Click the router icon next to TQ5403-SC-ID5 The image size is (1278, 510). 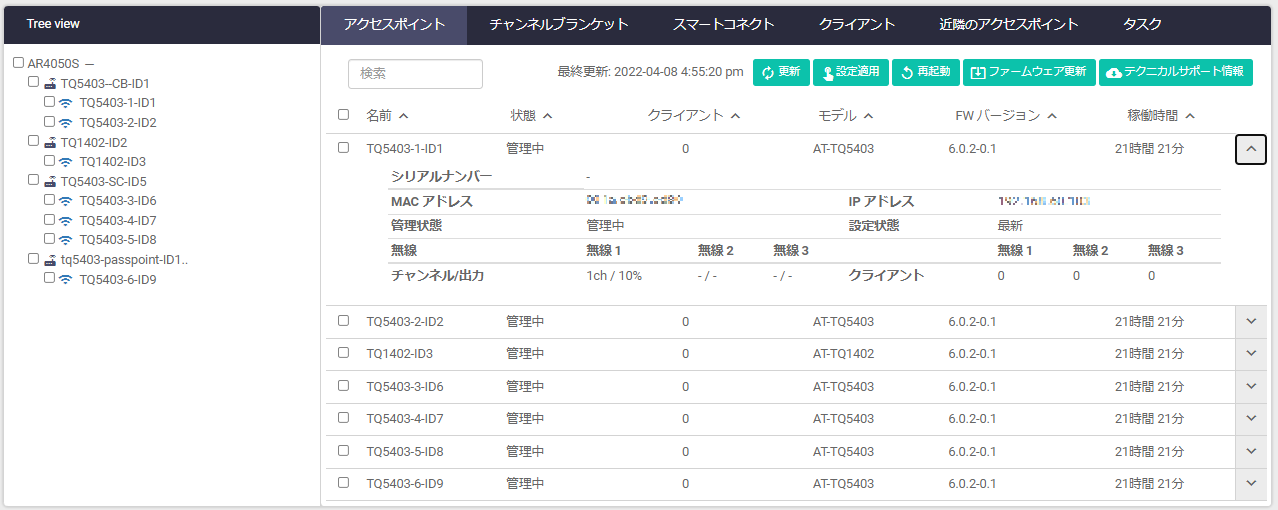tap(49, 182)
